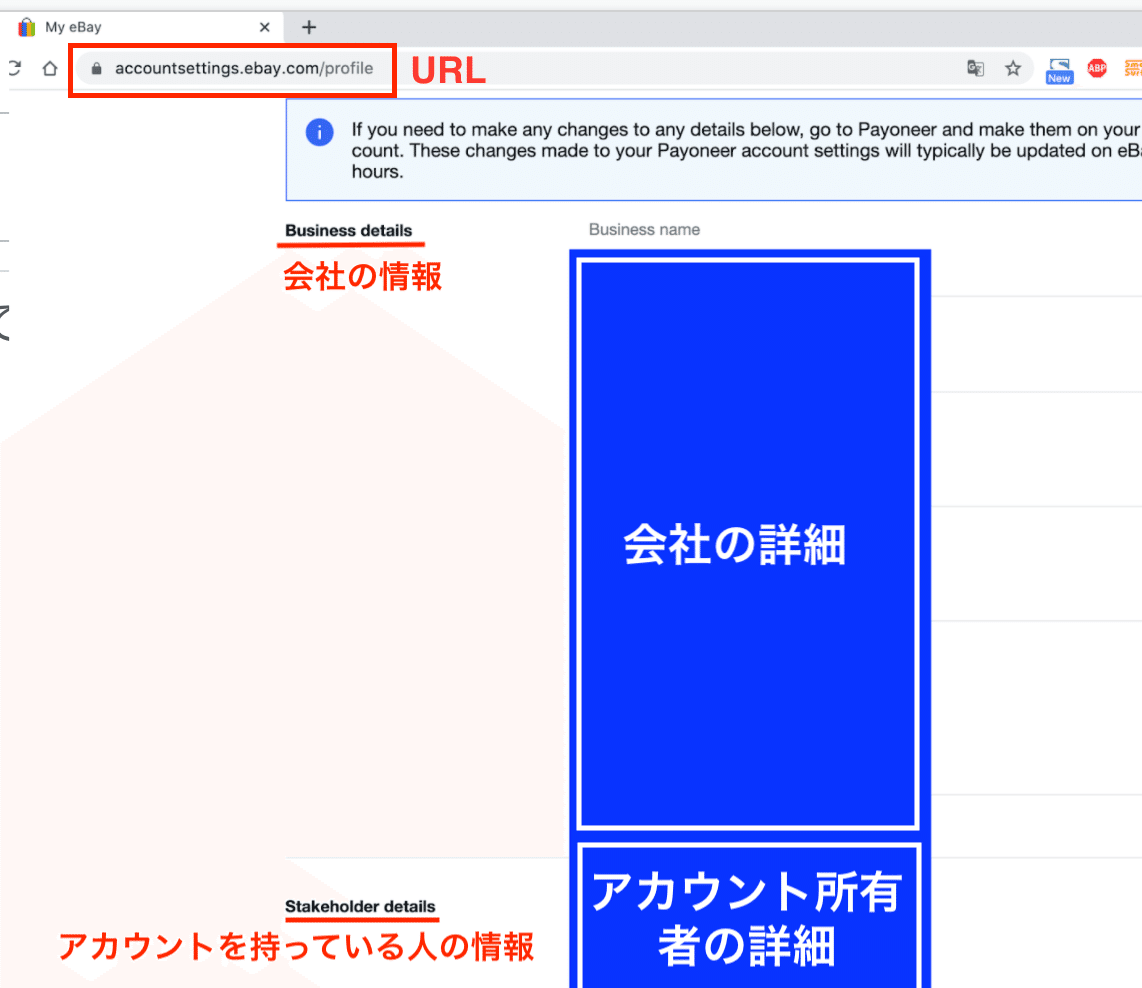The image size is (1142, 988).
Task: Select the My eBay browser tab
Action: coord(143,28)
